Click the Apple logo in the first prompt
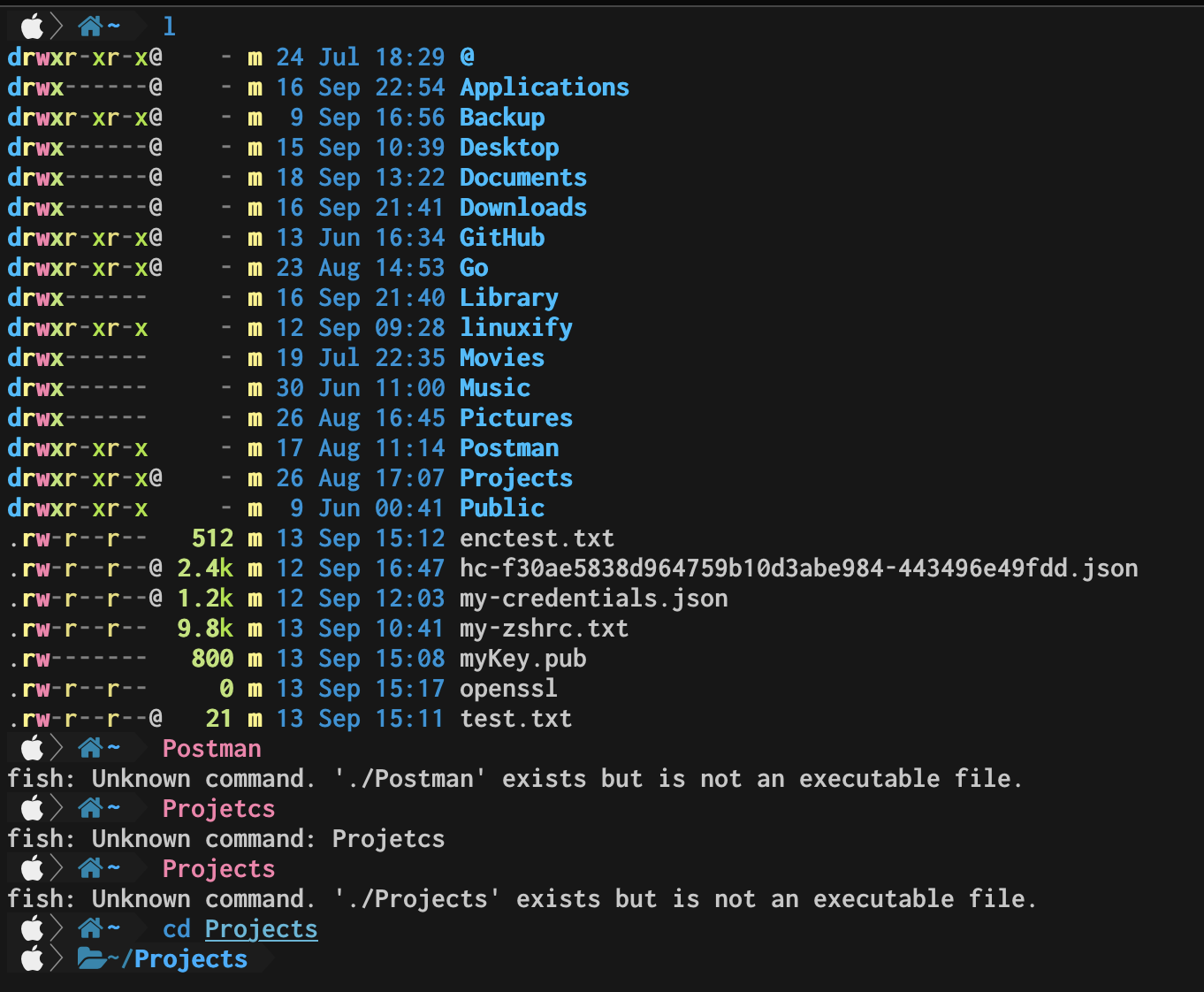The image size is (1204, 992). pos(33,25)
